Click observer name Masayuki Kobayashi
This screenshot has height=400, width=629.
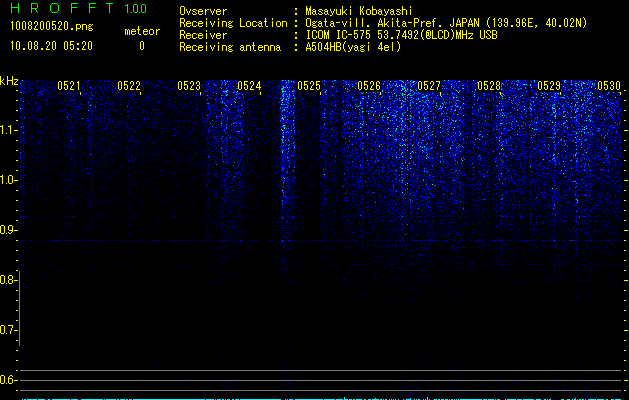[x=359, y=11]
